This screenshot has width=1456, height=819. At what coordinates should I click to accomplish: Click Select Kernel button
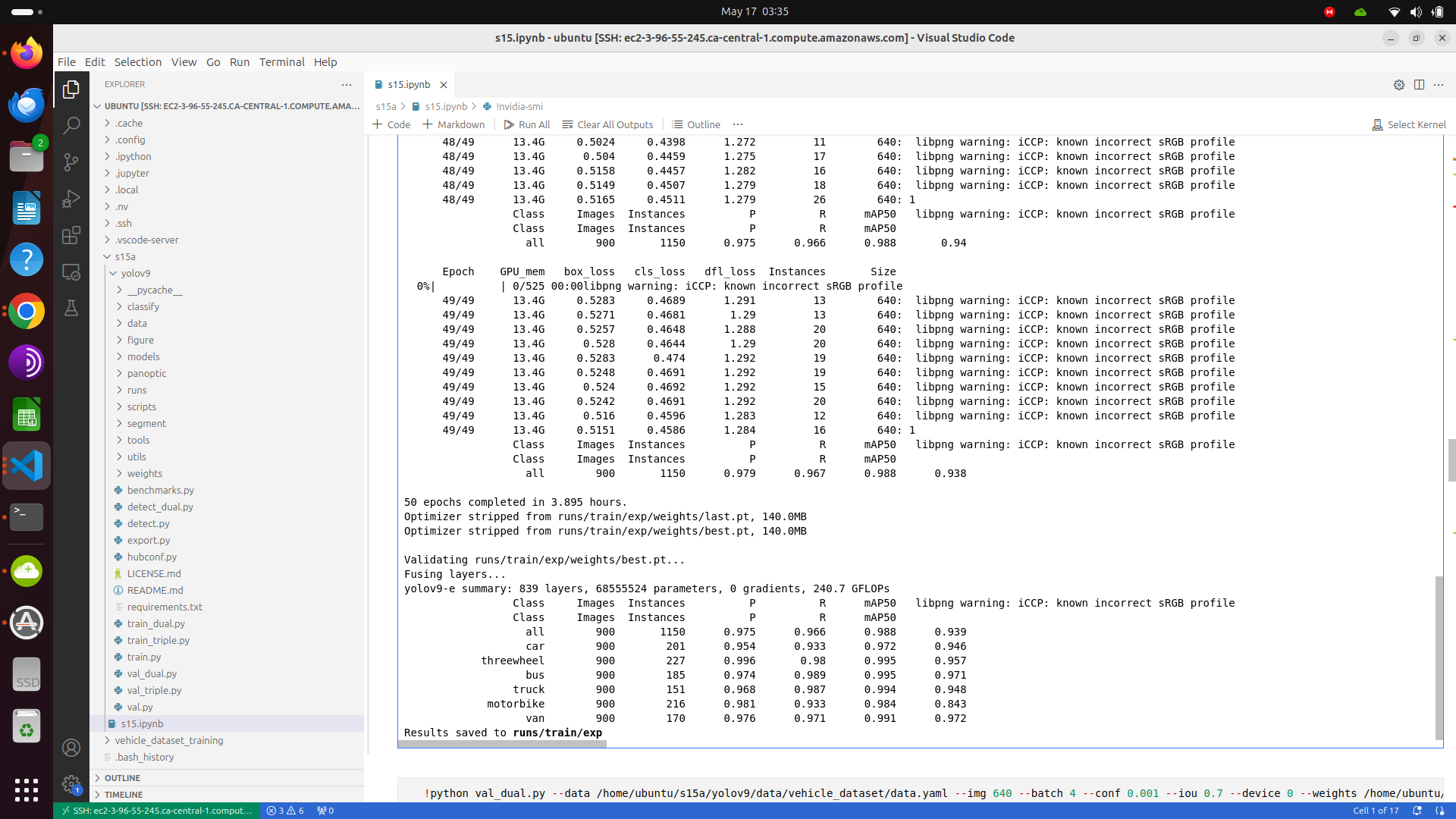pos(1409,124)
